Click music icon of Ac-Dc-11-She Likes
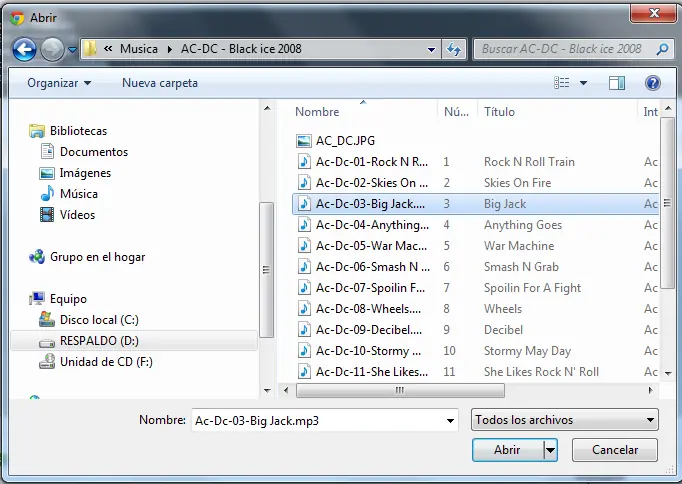This screenshot has height=484, width=682. click(304, 371)
